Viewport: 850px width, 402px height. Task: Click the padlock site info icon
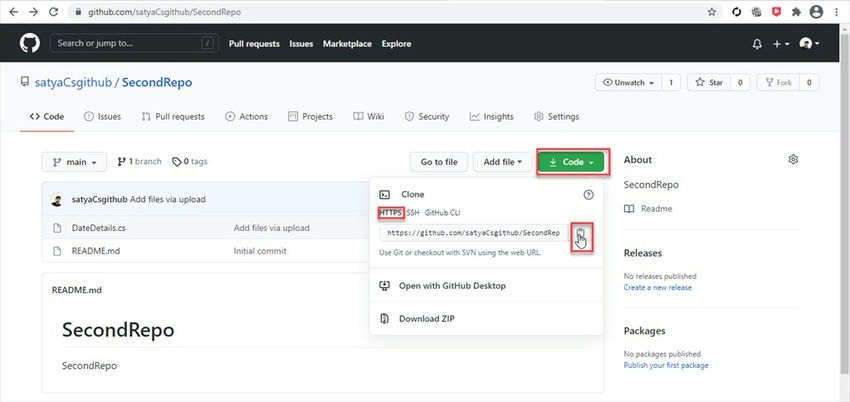[79, 12]
